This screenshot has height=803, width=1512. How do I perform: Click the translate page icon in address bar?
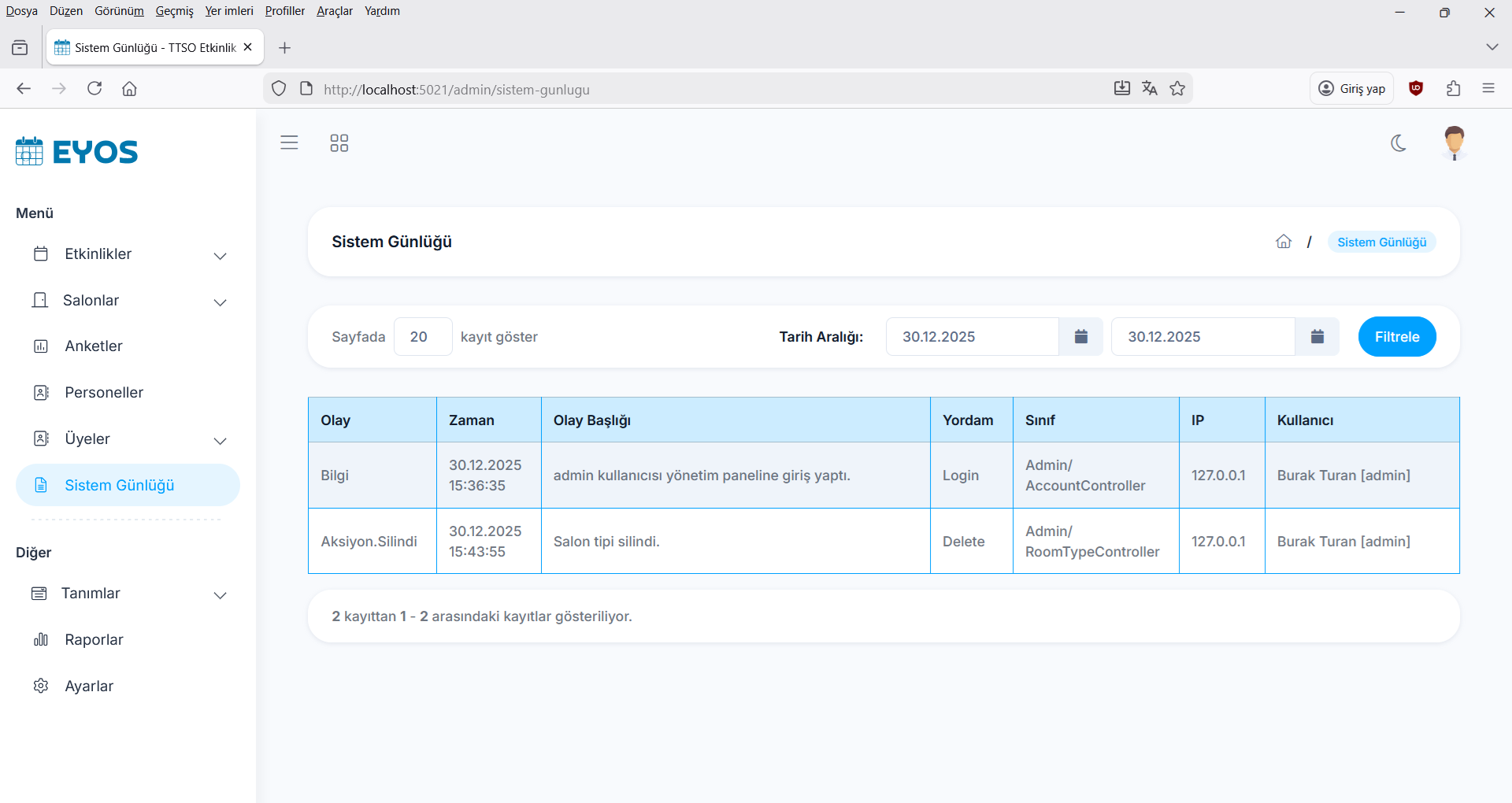click(1150, 89)
